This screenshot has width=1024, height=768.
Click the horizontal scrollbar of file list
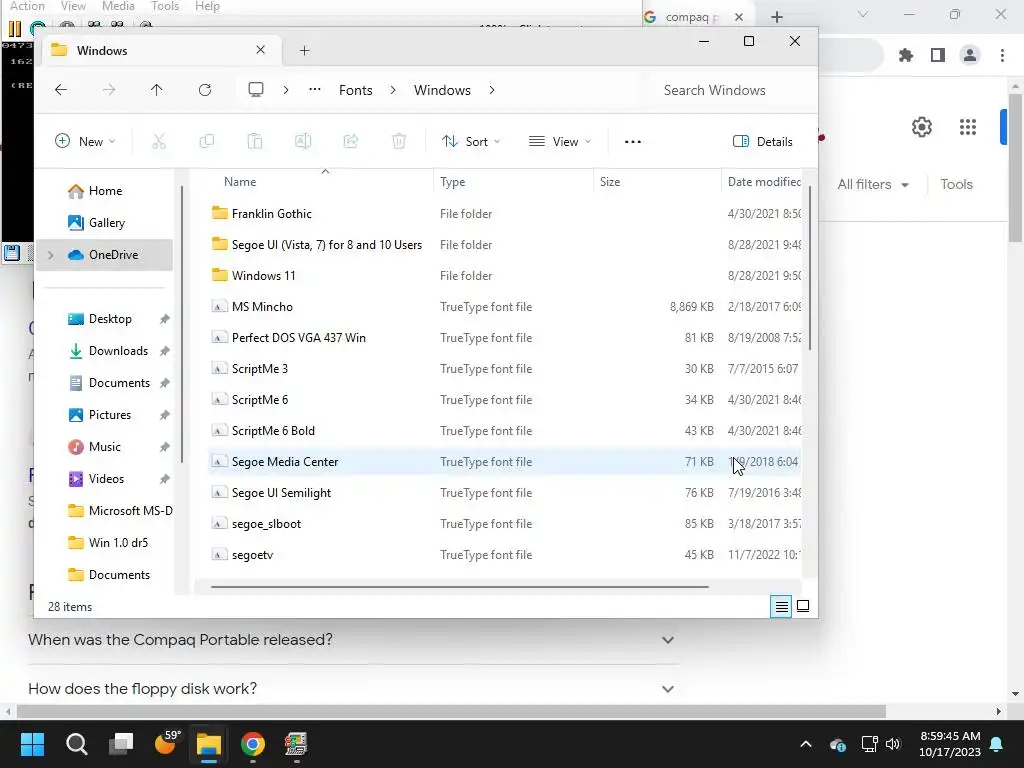pyautogui.click(x=460, y=586)
